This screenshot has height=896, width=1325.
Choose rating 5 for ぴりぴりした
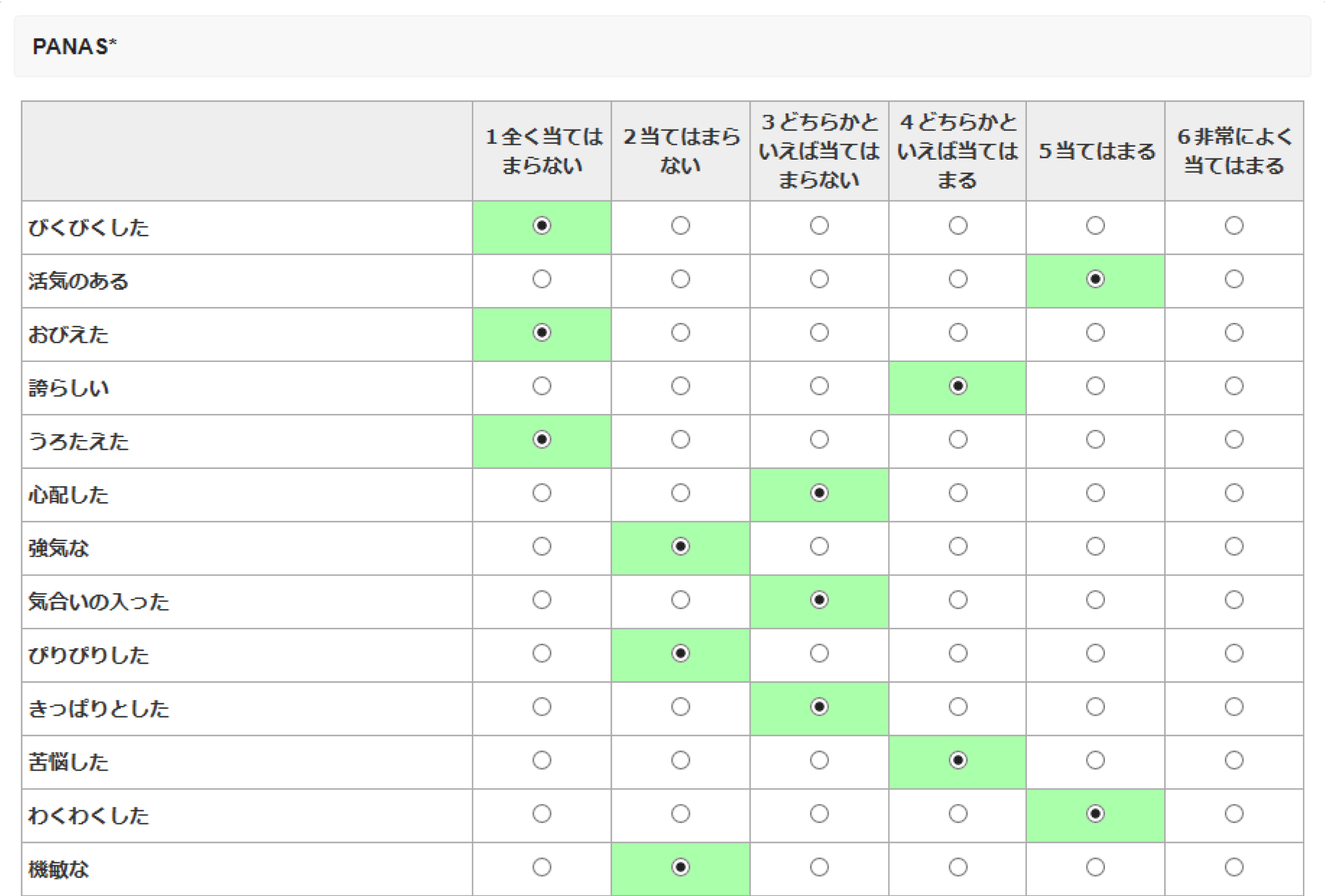coord(1095,653)
